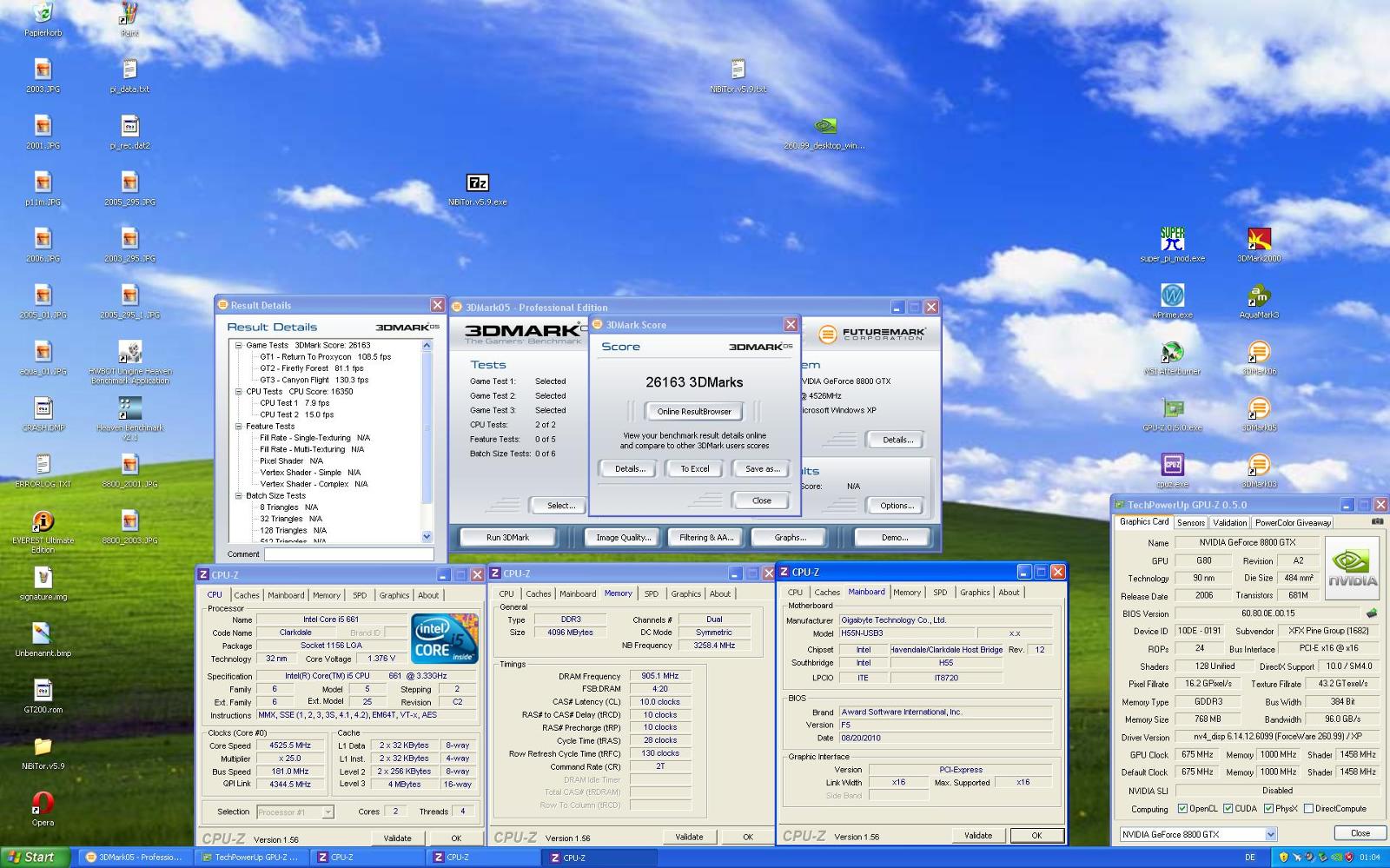The image size is (1390, 868).
Task: Close the 3DMark Score dialog with the Close button
Action: (x=761, y=500)
